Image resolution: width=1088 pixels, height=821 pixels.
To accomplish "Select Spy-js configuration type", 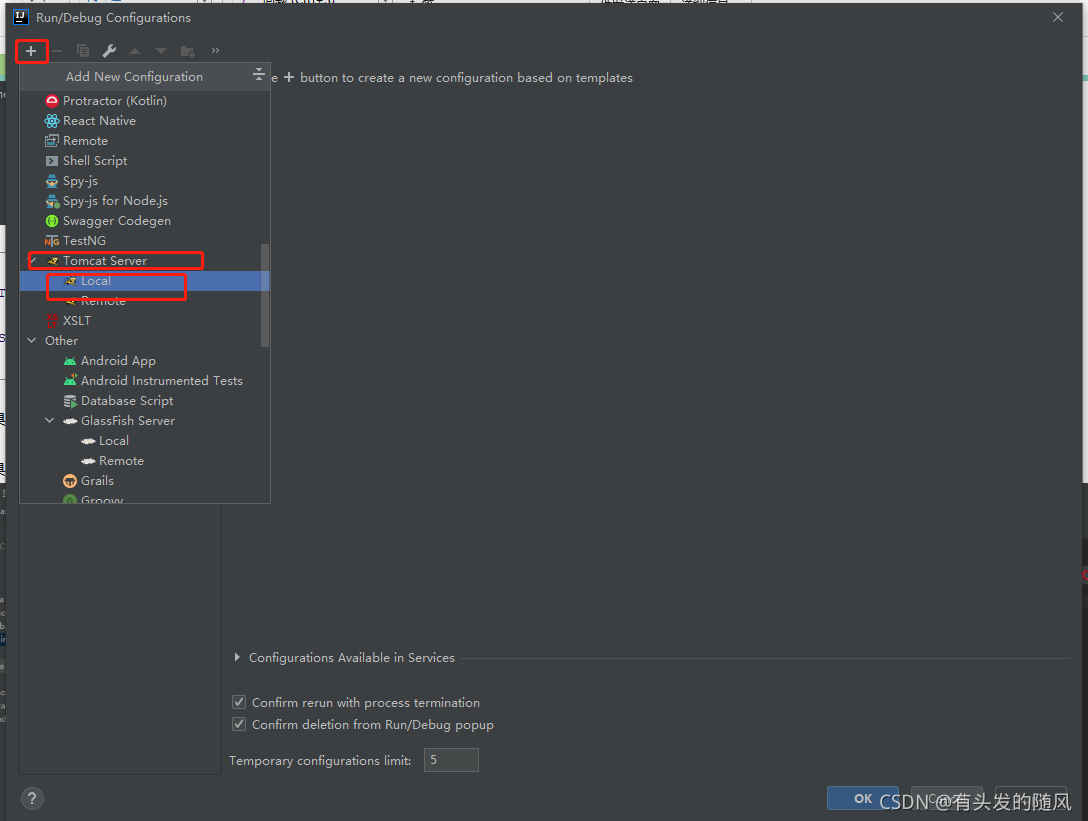I will point(144,181).
